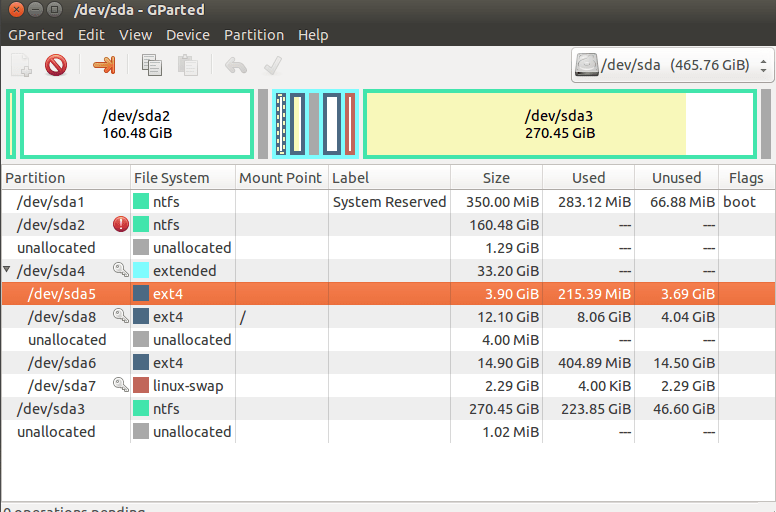The height and width of the screenshot is (512, 776).
Task: Click the key lock icon on /dev/sda8
Action: (121, 316)
